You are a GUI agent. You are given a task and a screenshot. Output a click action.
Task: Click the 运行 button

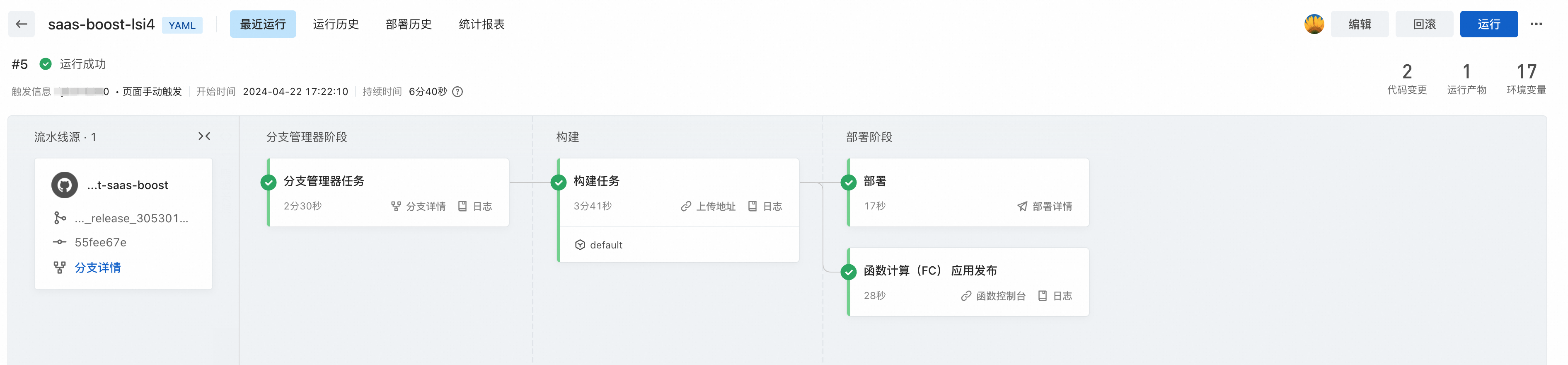pos(1488,24)
